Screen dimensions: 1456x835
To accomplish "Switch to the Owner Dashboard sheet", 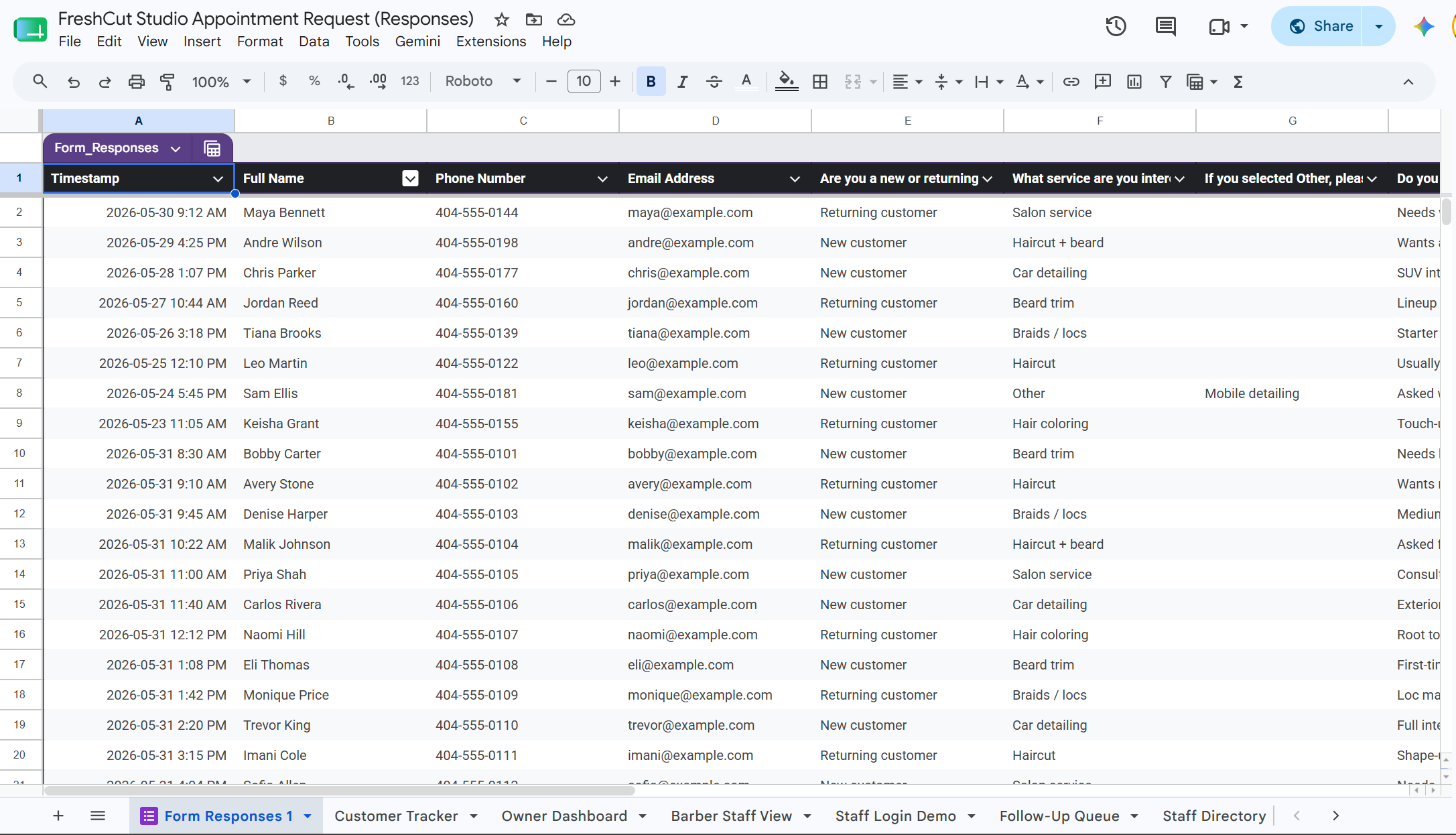I will pos(564,816).
